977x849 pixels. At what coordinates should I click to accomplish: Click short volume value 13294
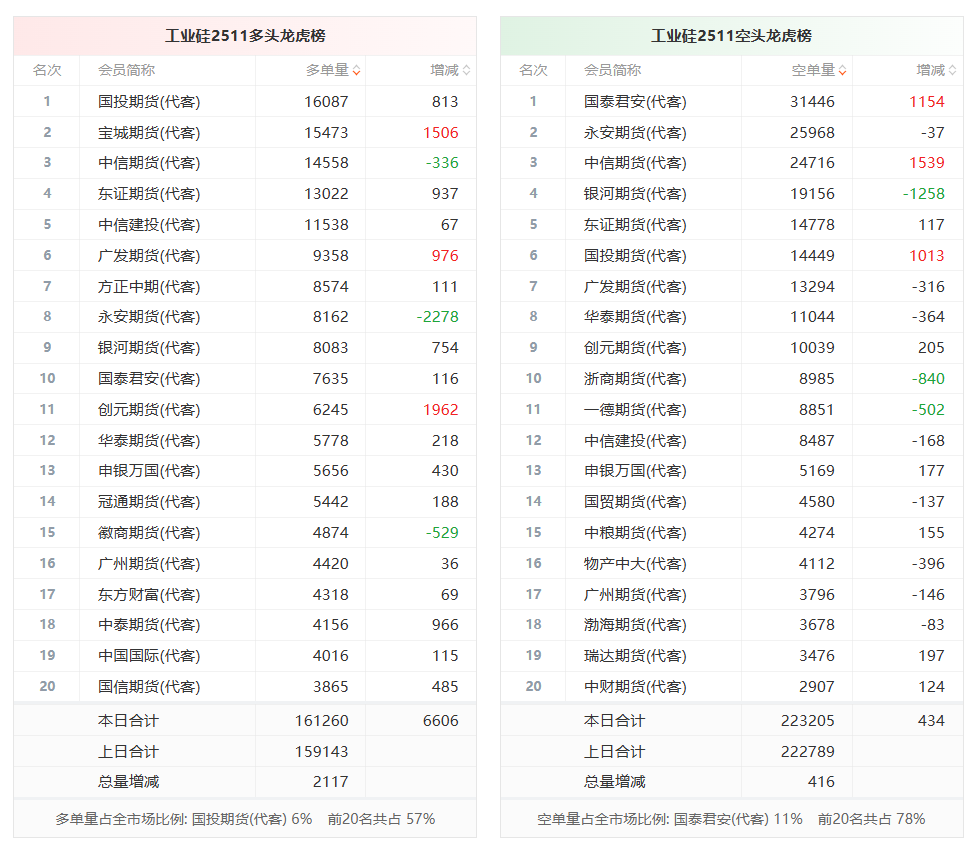(x=813, y=287)
